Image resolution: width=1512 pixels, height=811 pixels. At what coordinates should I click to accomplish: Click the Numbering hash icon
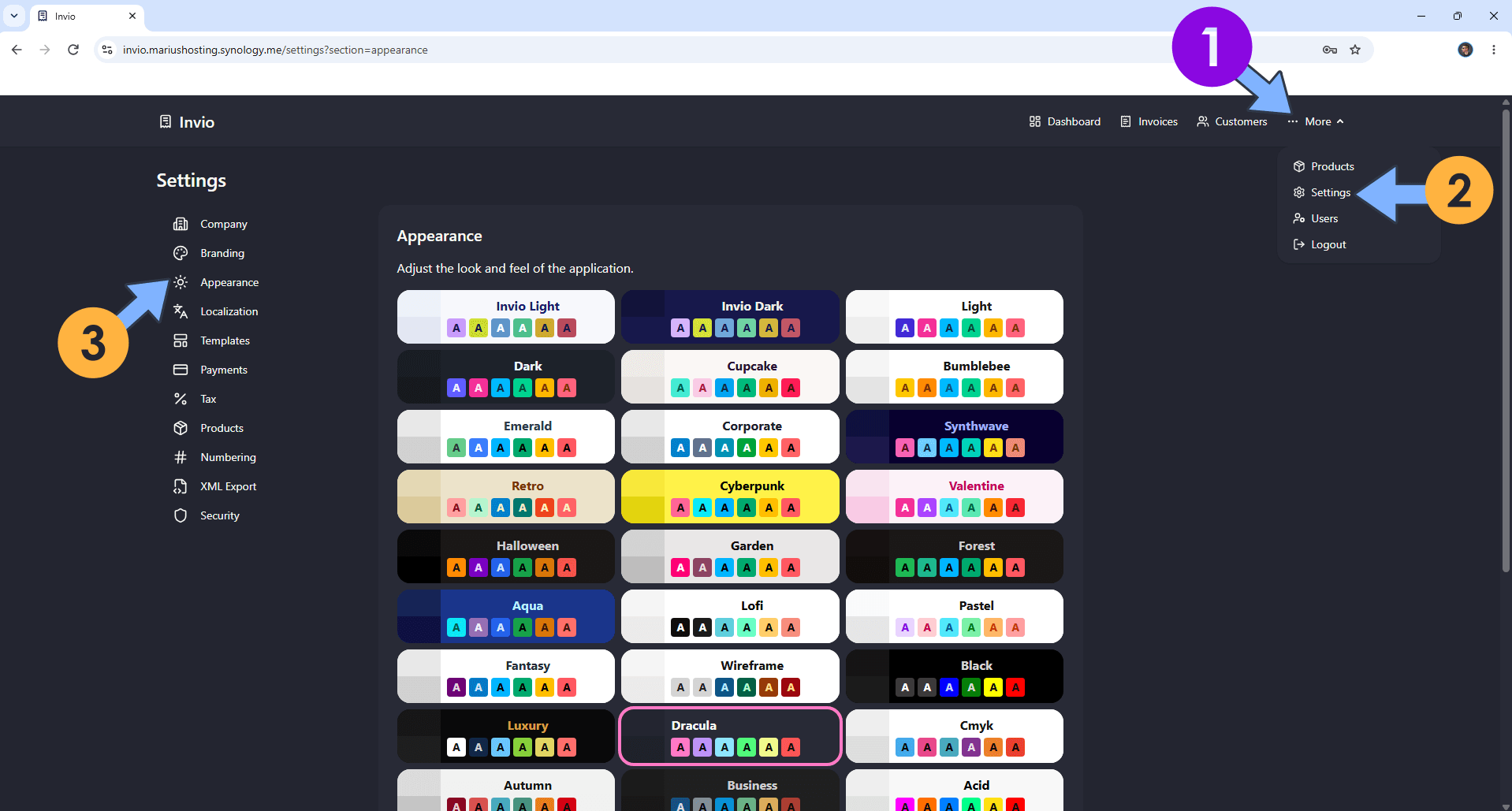181,457
